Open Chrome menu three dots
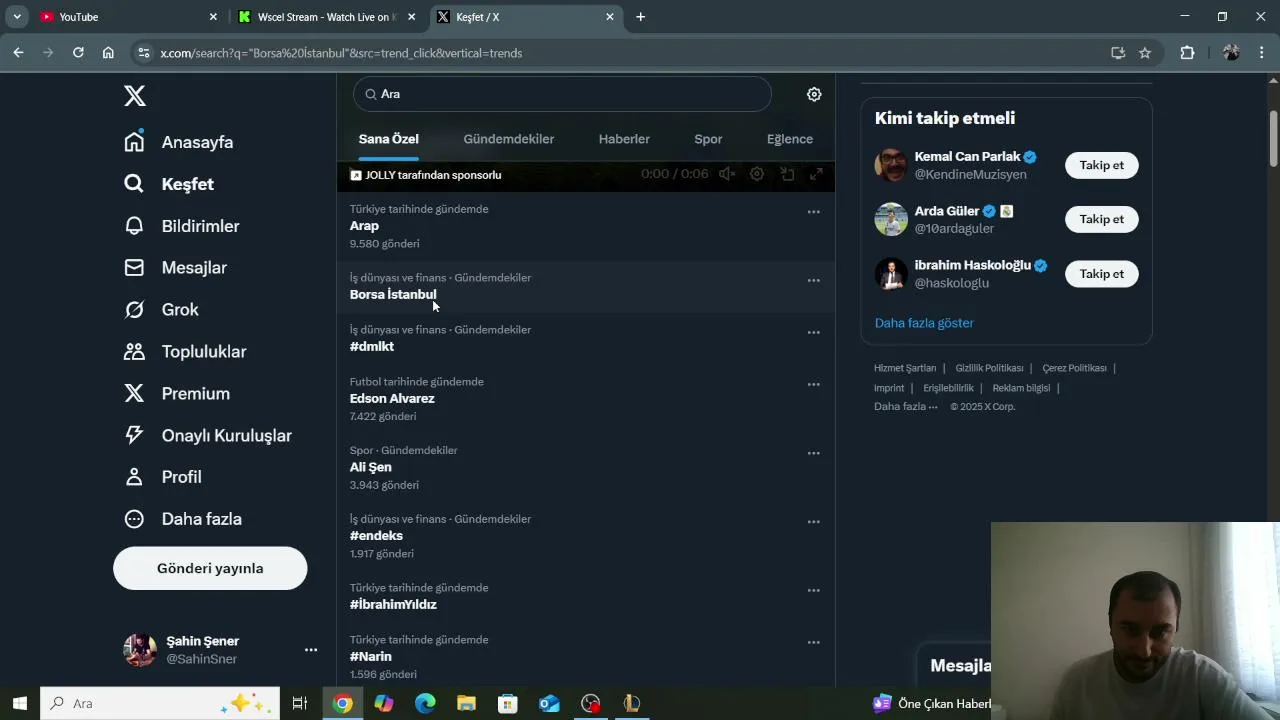 (x=1262, y=53)
